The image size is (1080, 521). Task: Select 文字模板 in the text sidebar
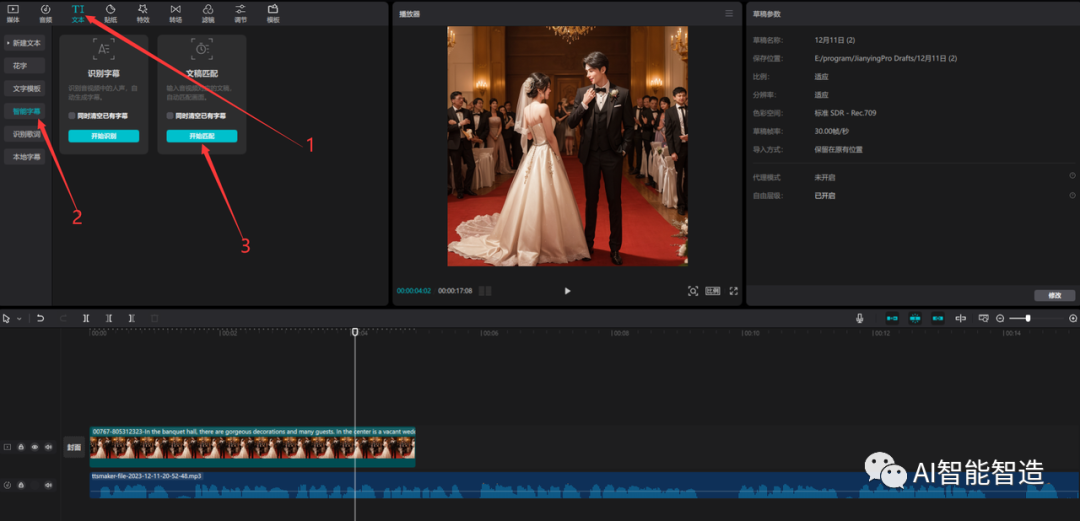coord(25,88)
